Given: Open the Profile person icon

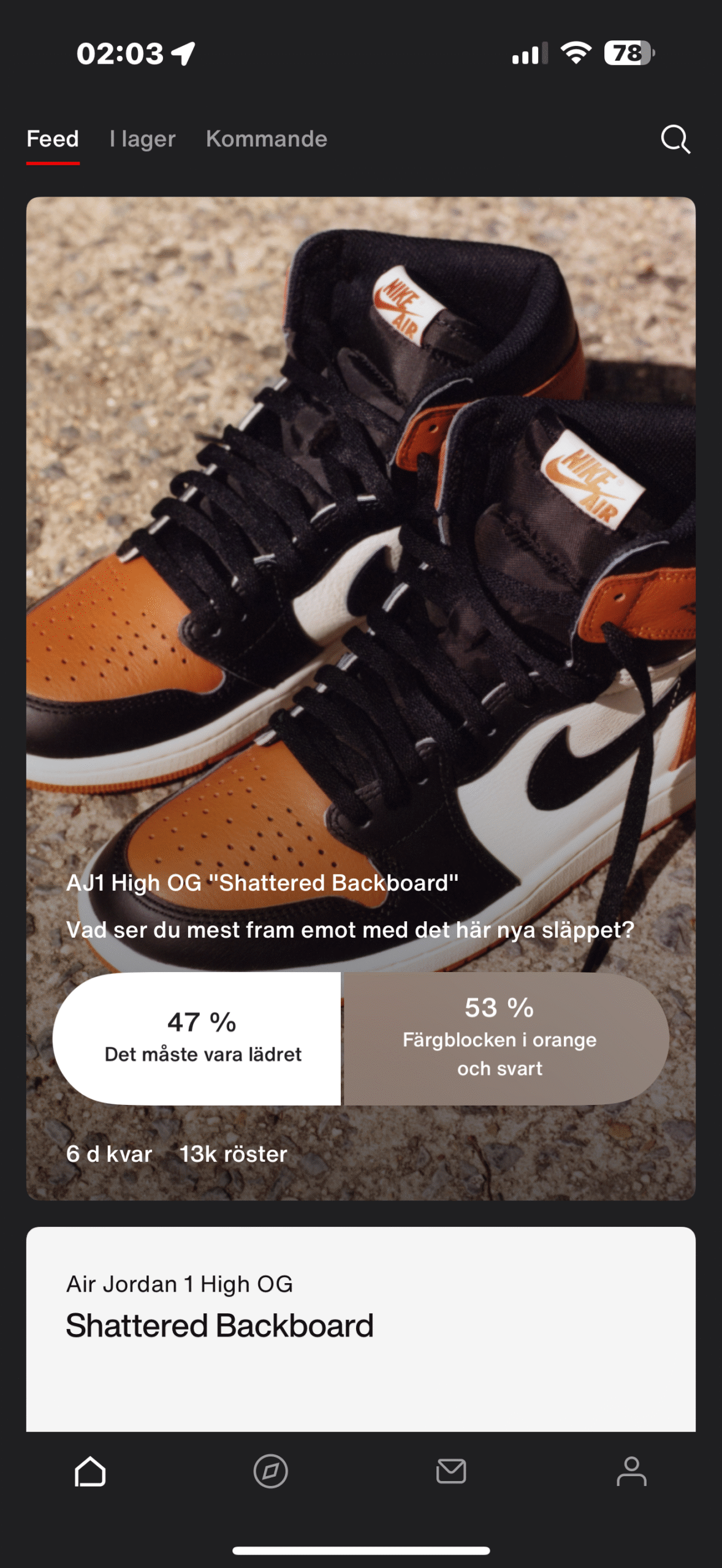Looking at the screenshot, I should point(631,1471).
